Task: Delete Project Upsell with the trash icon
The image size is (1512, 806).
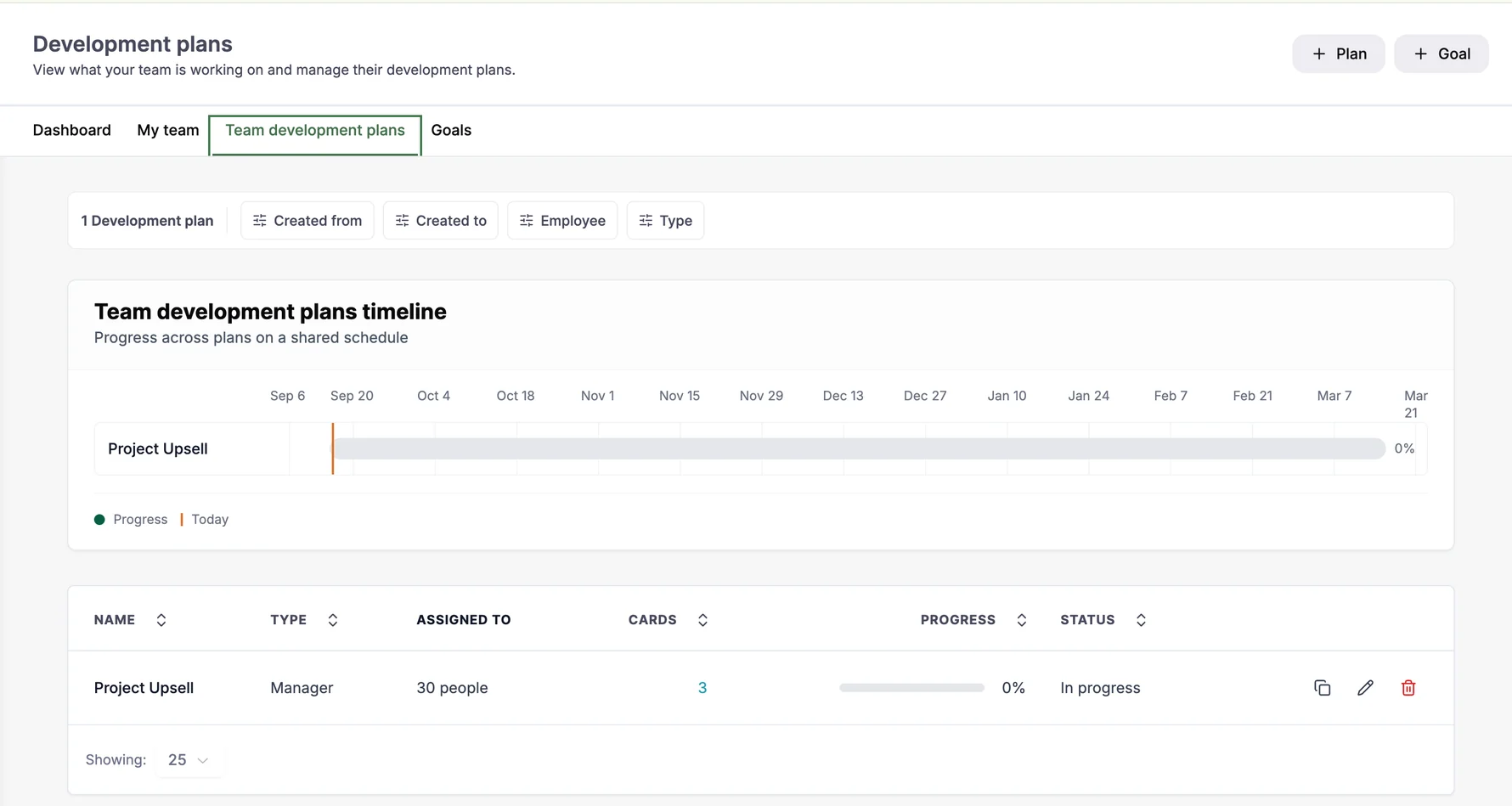Action: tap(1408, 688)
